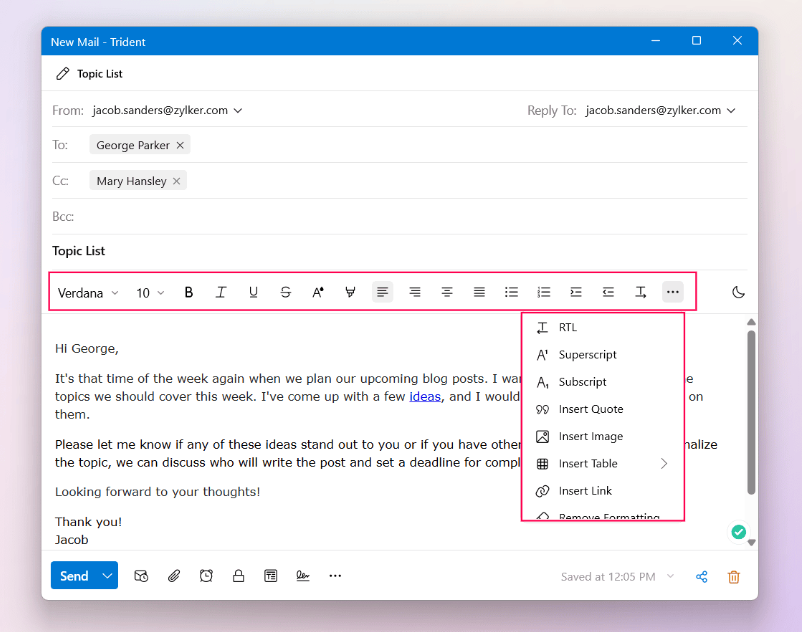Viewport: 802px width, 632px height.
Task: Open the text highlight color tool
Action: coord(350,292)
